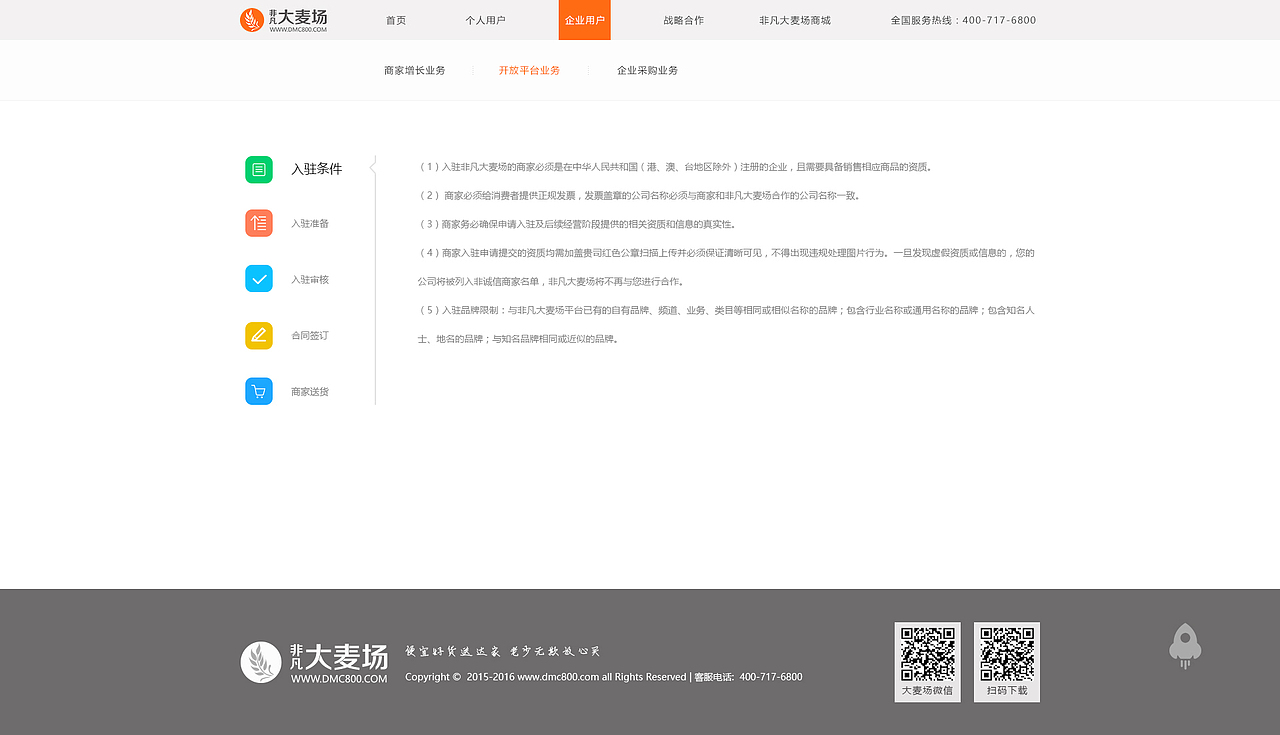This screenshot has height=735, width=1280.
Task: Select the 企业用户 highlighted tab
Action: click(x=584, y=19)
